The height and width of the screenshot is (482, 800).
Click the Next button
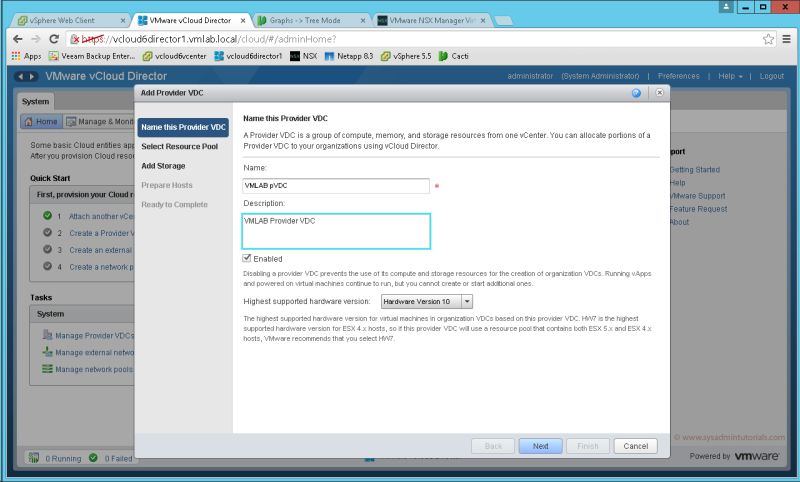coord(540,446)
